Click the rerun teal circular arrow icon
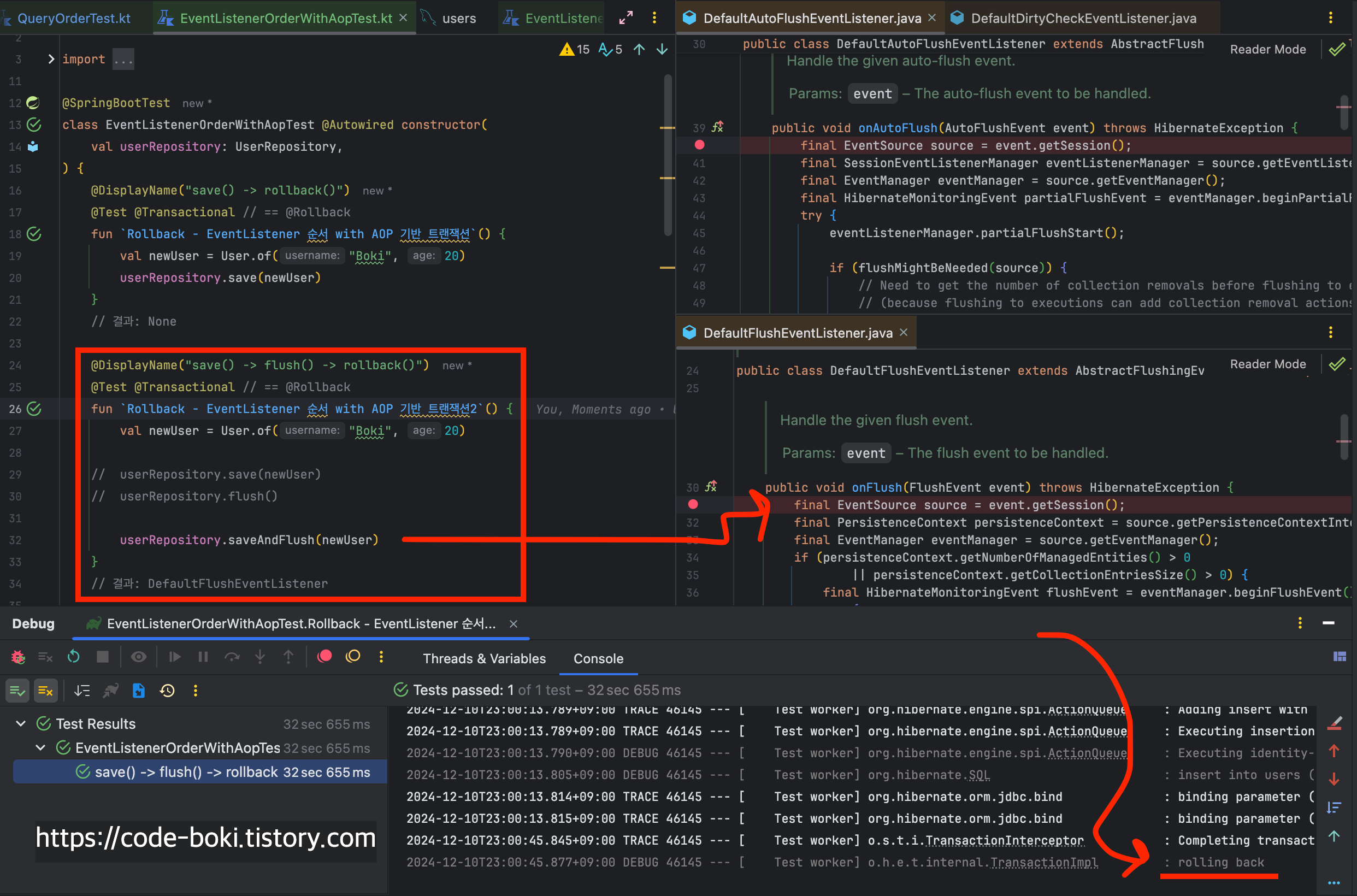The height and width of the screenshot is (896, 1357). [x=74, y=657]
